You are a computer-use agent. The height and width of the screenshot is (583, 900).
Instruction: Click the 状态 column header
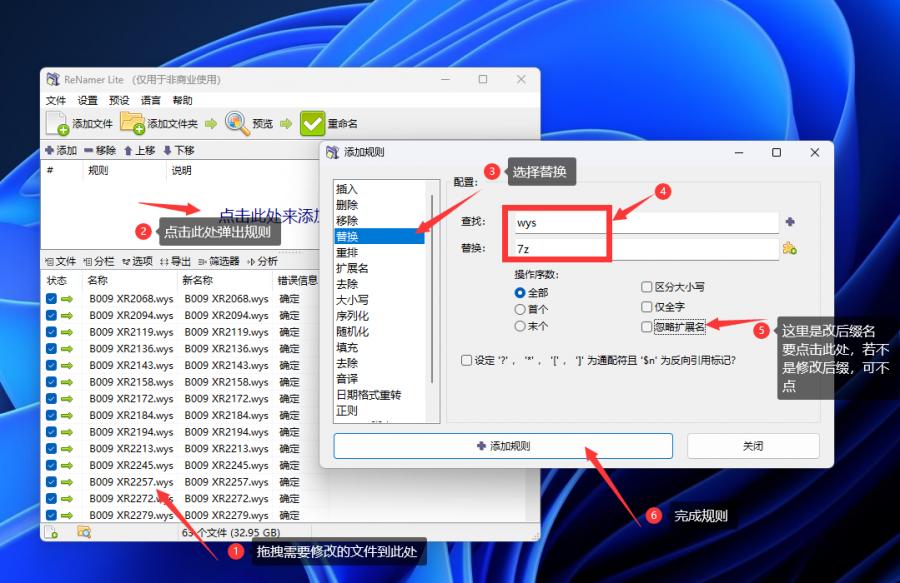coord(57,280)
